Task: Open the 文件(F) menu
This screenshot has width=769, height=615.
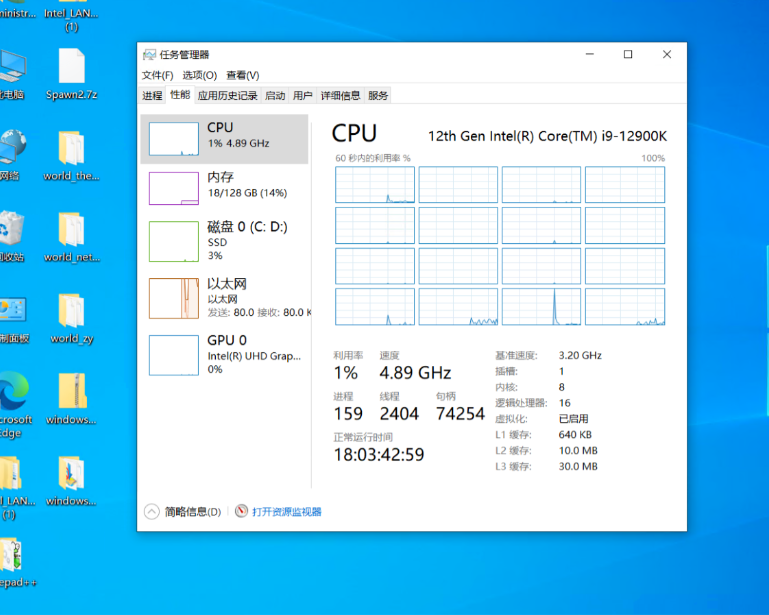Action: pos(157,75)
